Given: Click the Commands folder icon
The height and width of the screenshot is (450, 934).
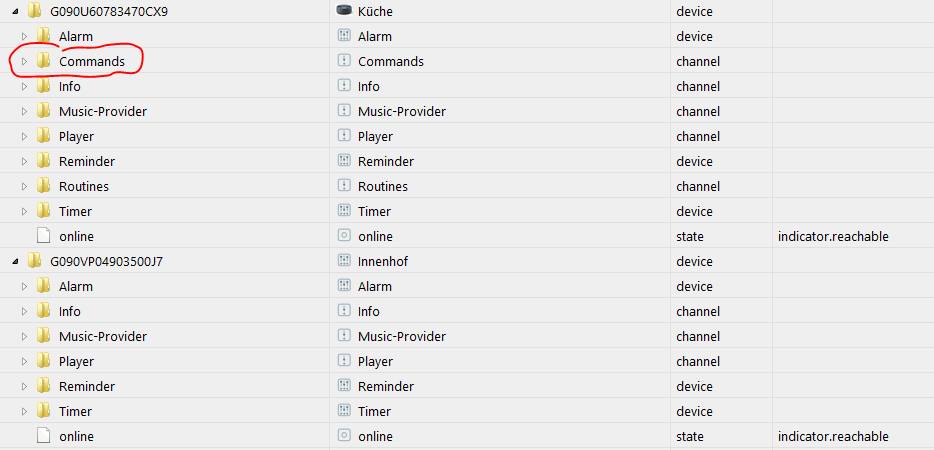Looking at the screenshot, I should (44, 61).
